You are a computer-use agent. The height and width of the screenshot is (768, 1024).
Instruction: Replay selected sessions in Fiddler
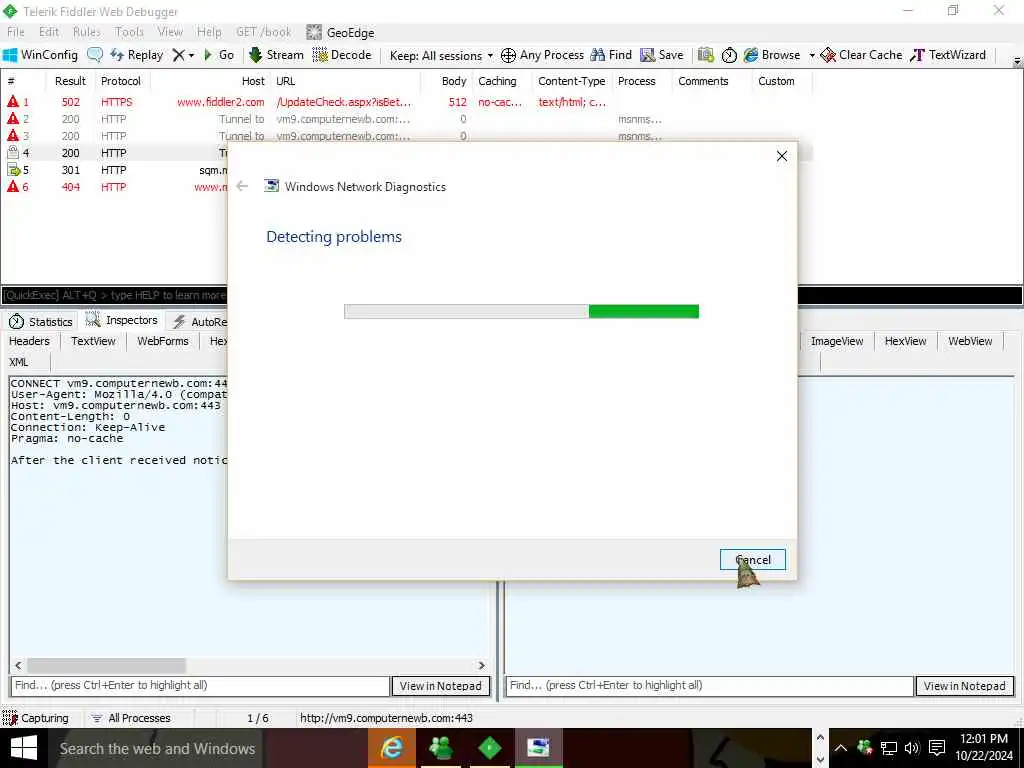point(136,55)
